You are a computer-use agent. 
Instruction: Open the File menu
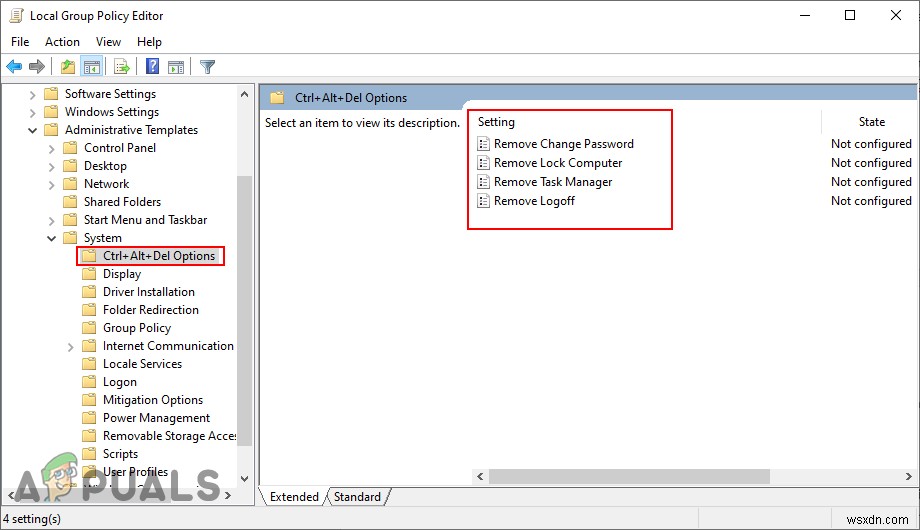click(x=20, y=42)
